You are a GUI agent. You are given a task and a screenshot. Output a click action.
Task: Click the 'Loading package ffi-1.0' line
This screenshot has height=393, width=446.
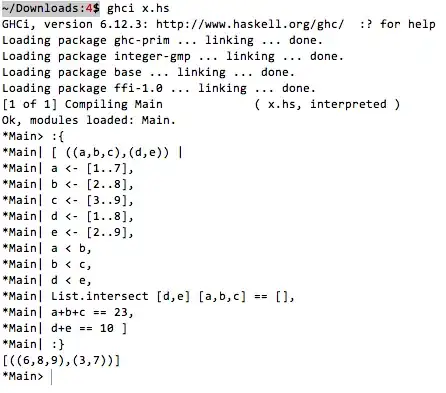(x=159, y=88)
